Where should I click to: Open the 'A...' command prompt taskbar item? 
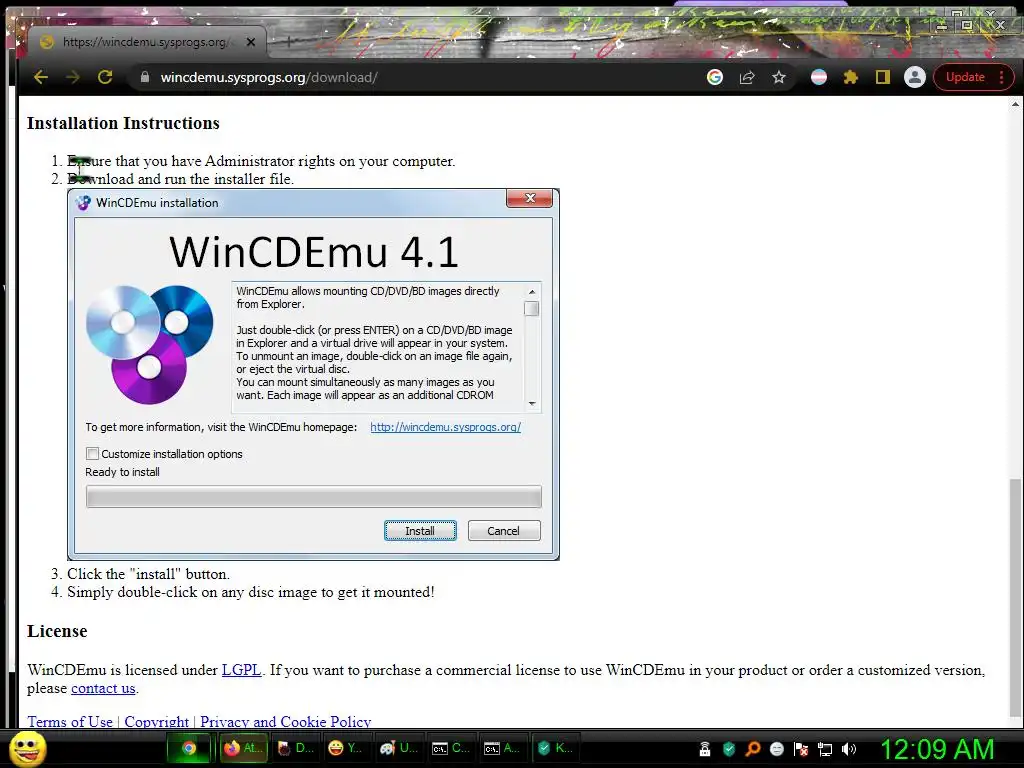pyautogui.click(x=503, y=748)
